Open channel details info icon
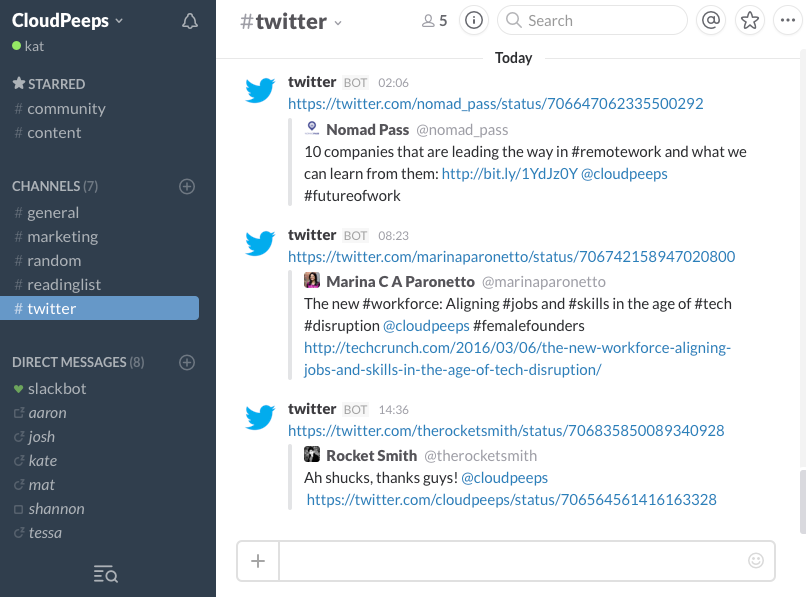Screen dimensions: 806x597 coord(473,21)
